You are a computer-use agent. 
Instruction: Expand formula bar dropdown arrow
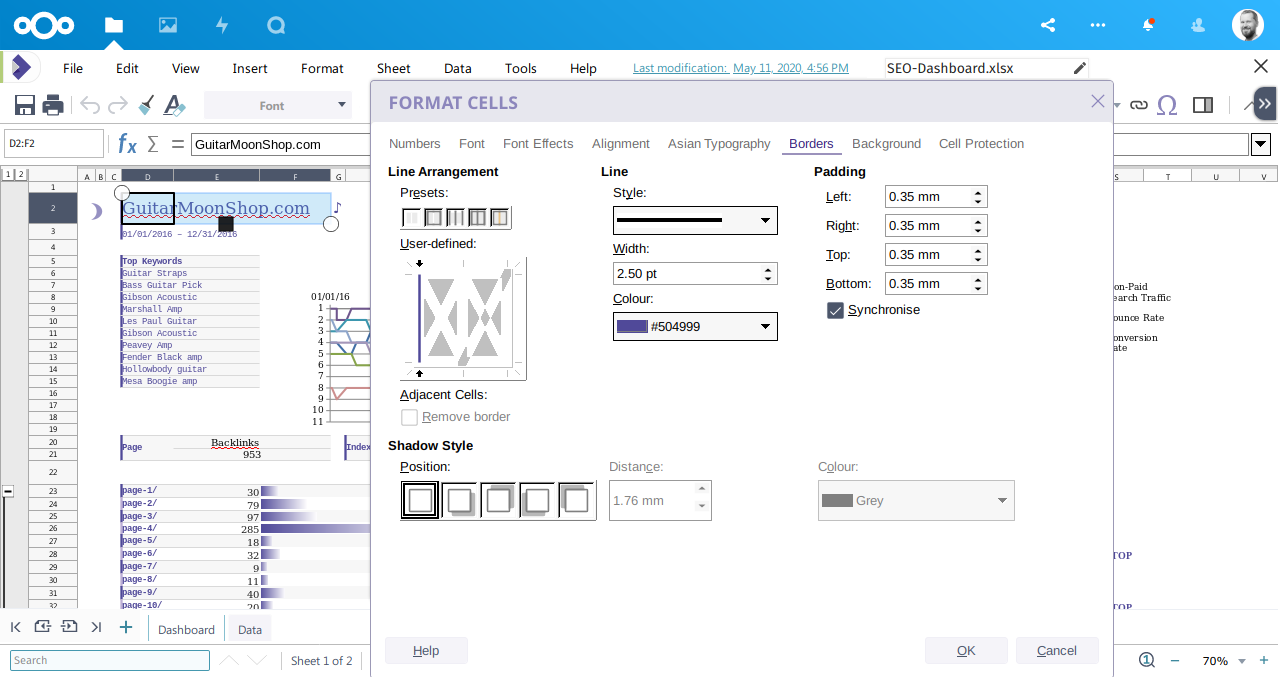tap(1260, 144)
